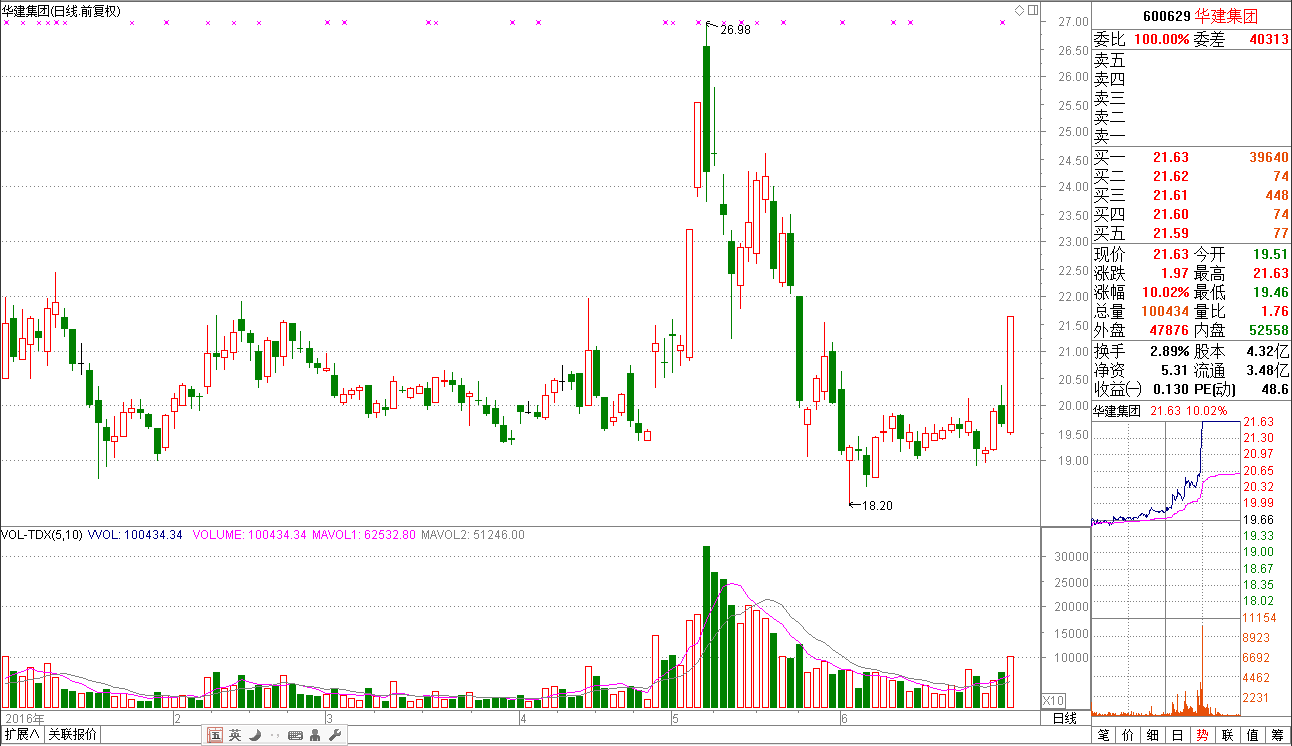Click the '最低' value 19.46

[1271, 292]
